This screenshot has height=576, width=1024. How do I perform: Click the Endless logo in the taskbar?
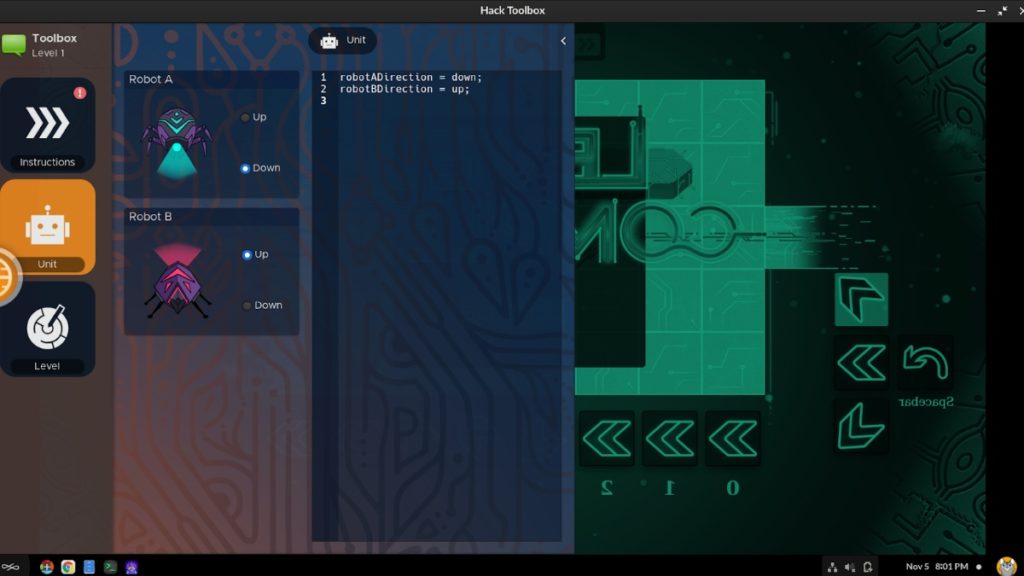10,567
